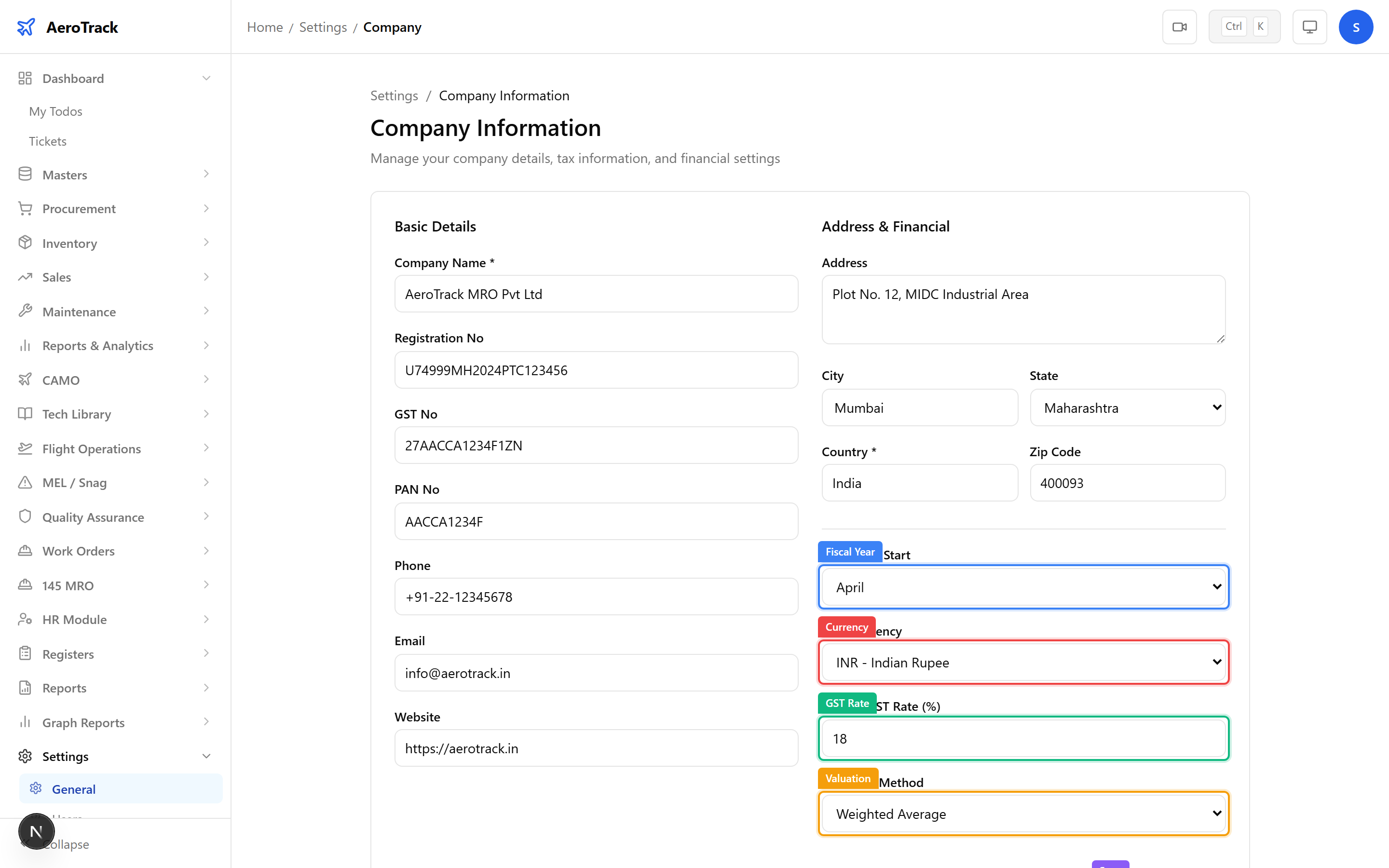The height and width of the screenshot is (868, 1389).
Task: Open the user avatar S menu
Action: (x=1355, y=27)
